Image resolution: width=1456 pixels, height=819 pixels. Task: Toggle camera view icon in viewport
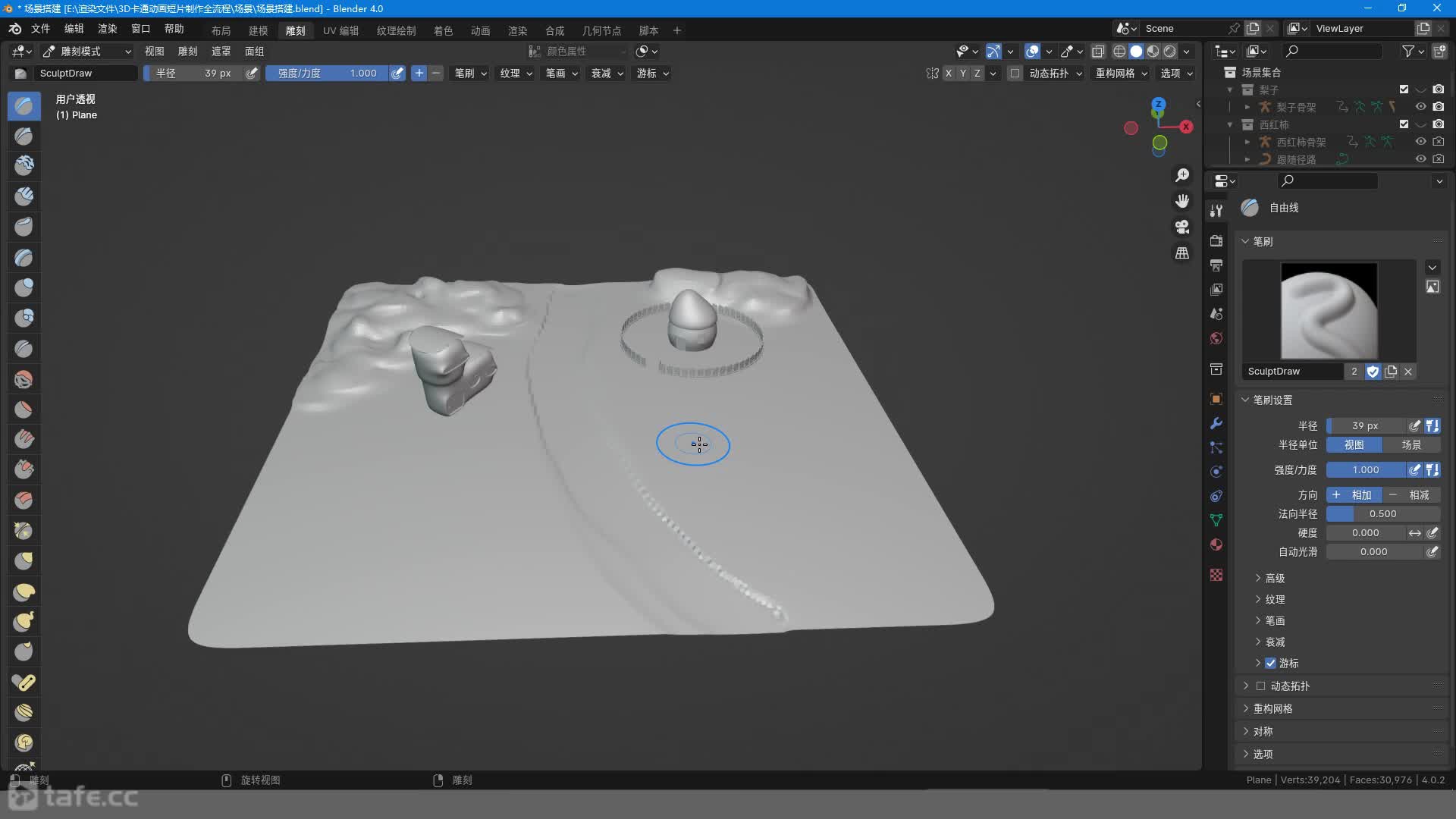pyautogui.click(x=1182, y=227)
